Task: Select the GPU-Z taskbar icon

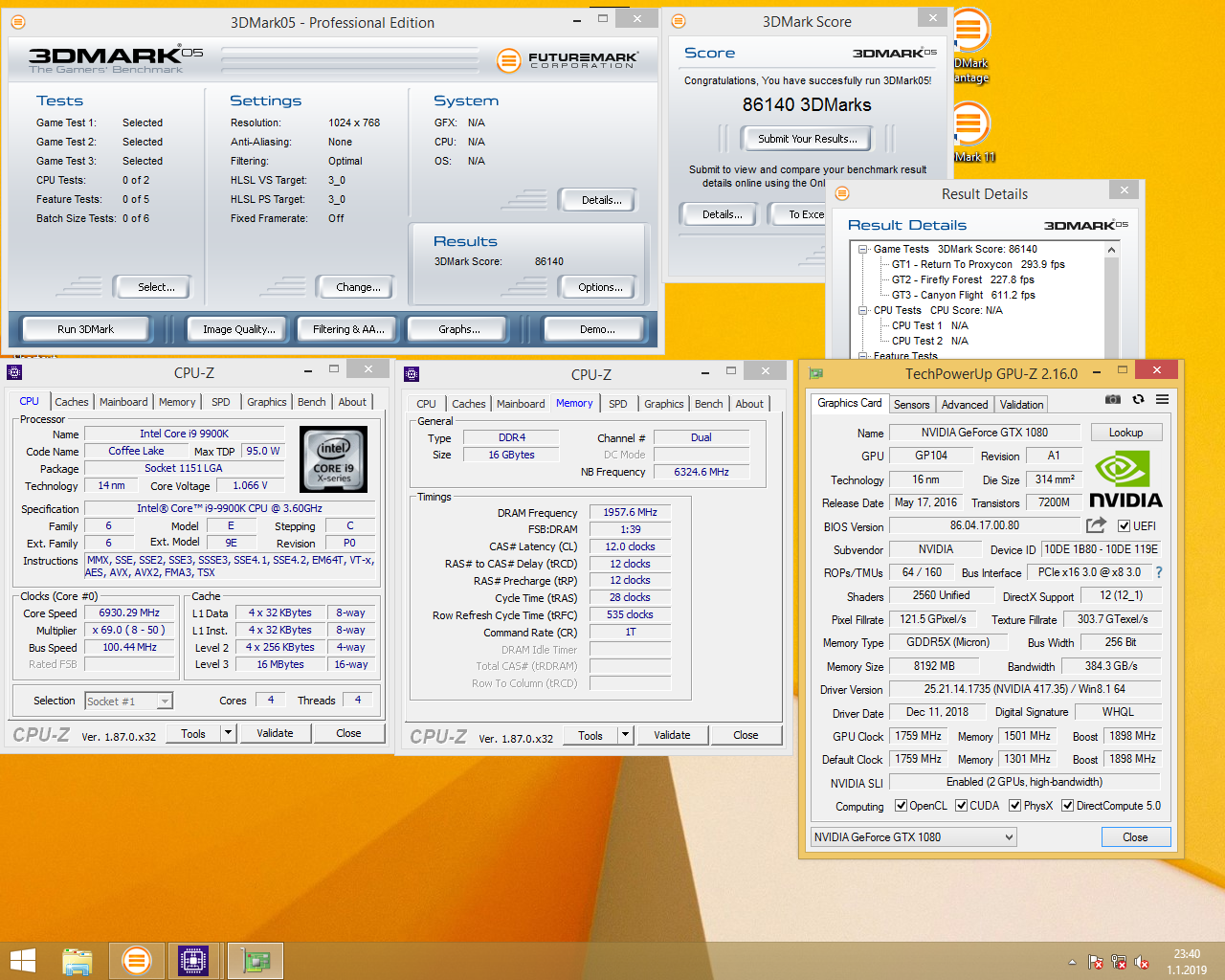Action: click(256, 961)
